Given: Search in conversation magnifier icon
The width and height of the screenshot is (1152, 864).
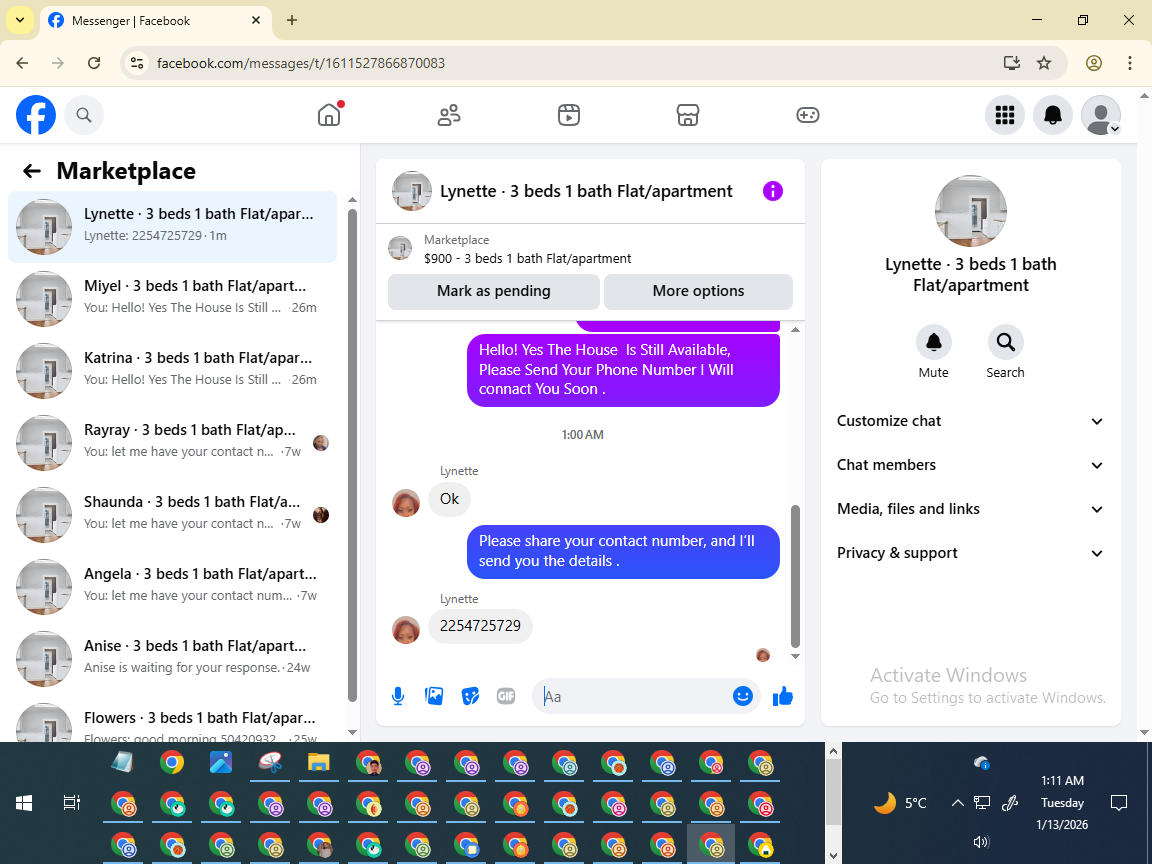Looking at the screenshot, I should tap(1005, 342).
